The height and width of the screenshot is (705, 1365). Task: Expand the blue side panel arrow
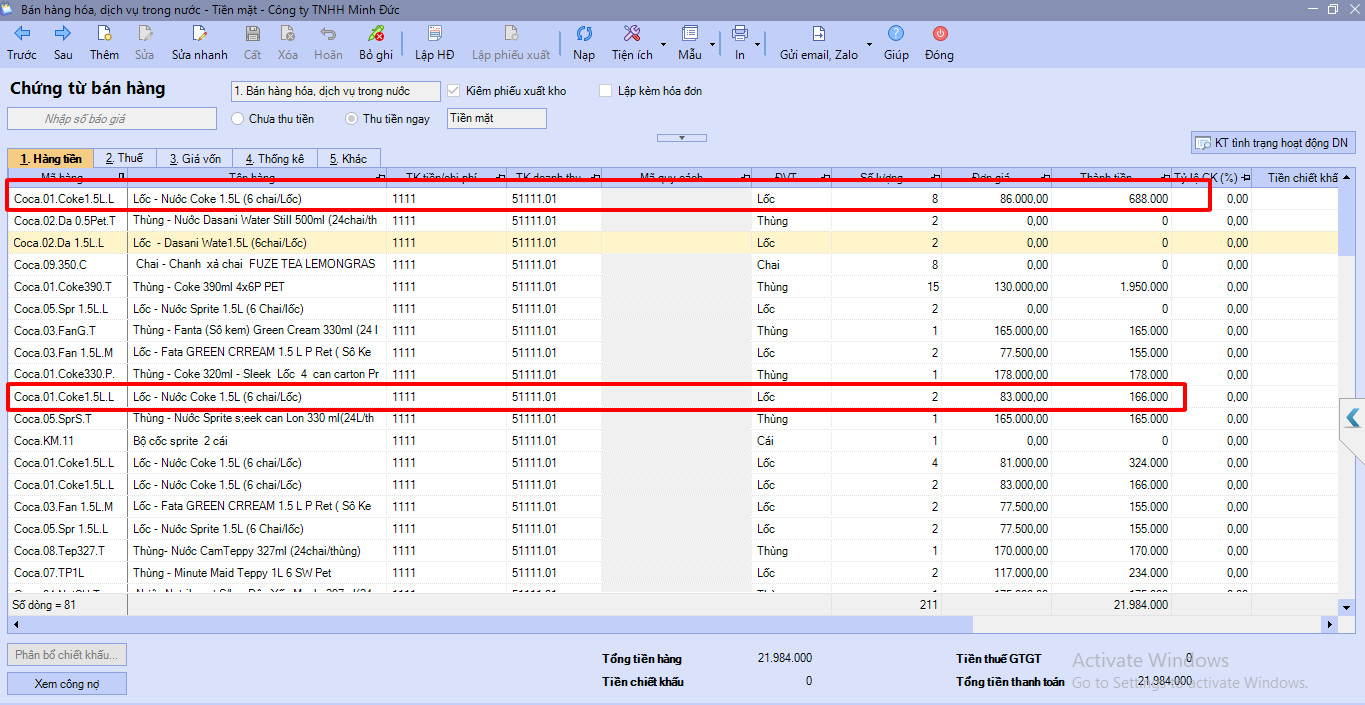point(1353,418)
